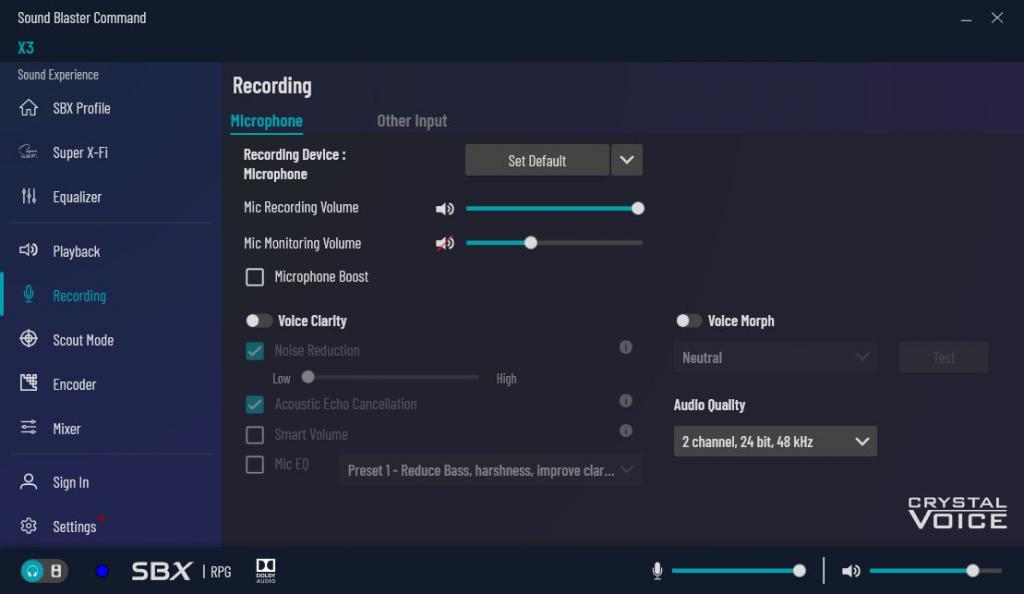Switch to the Other Input tab
Screen dimensions: 1024x594
[x=412, y=121]
